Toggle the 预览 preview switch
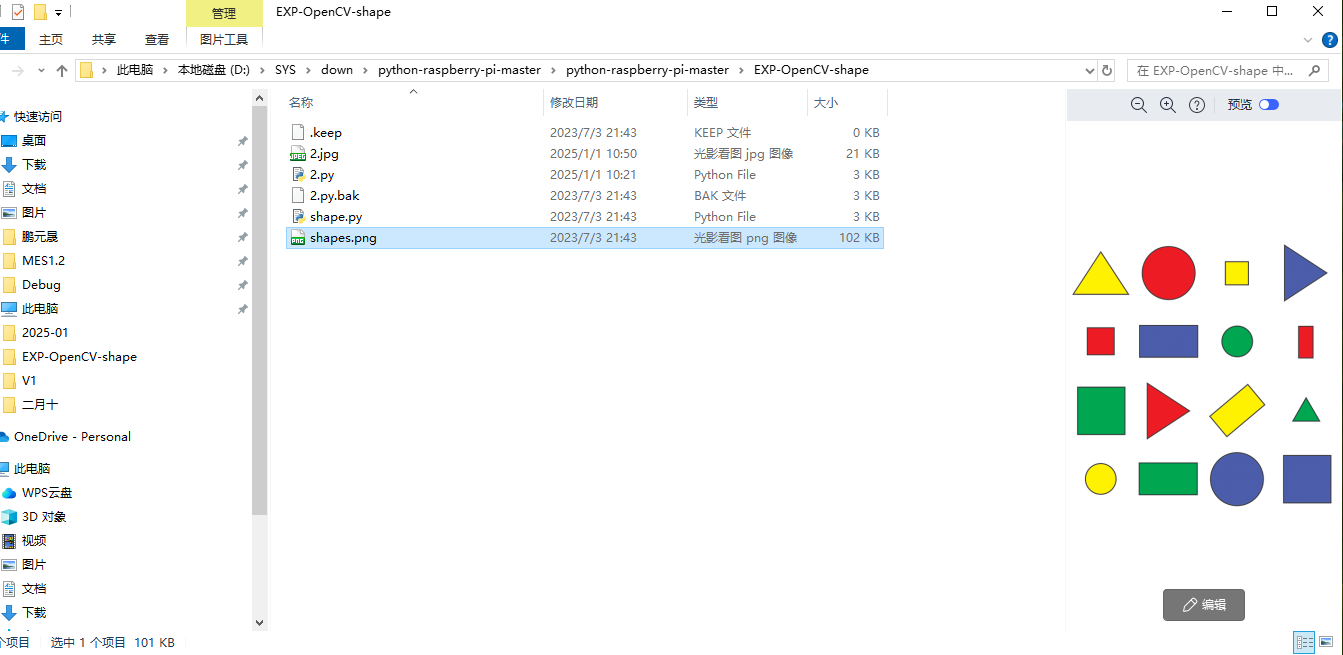 1268,105
